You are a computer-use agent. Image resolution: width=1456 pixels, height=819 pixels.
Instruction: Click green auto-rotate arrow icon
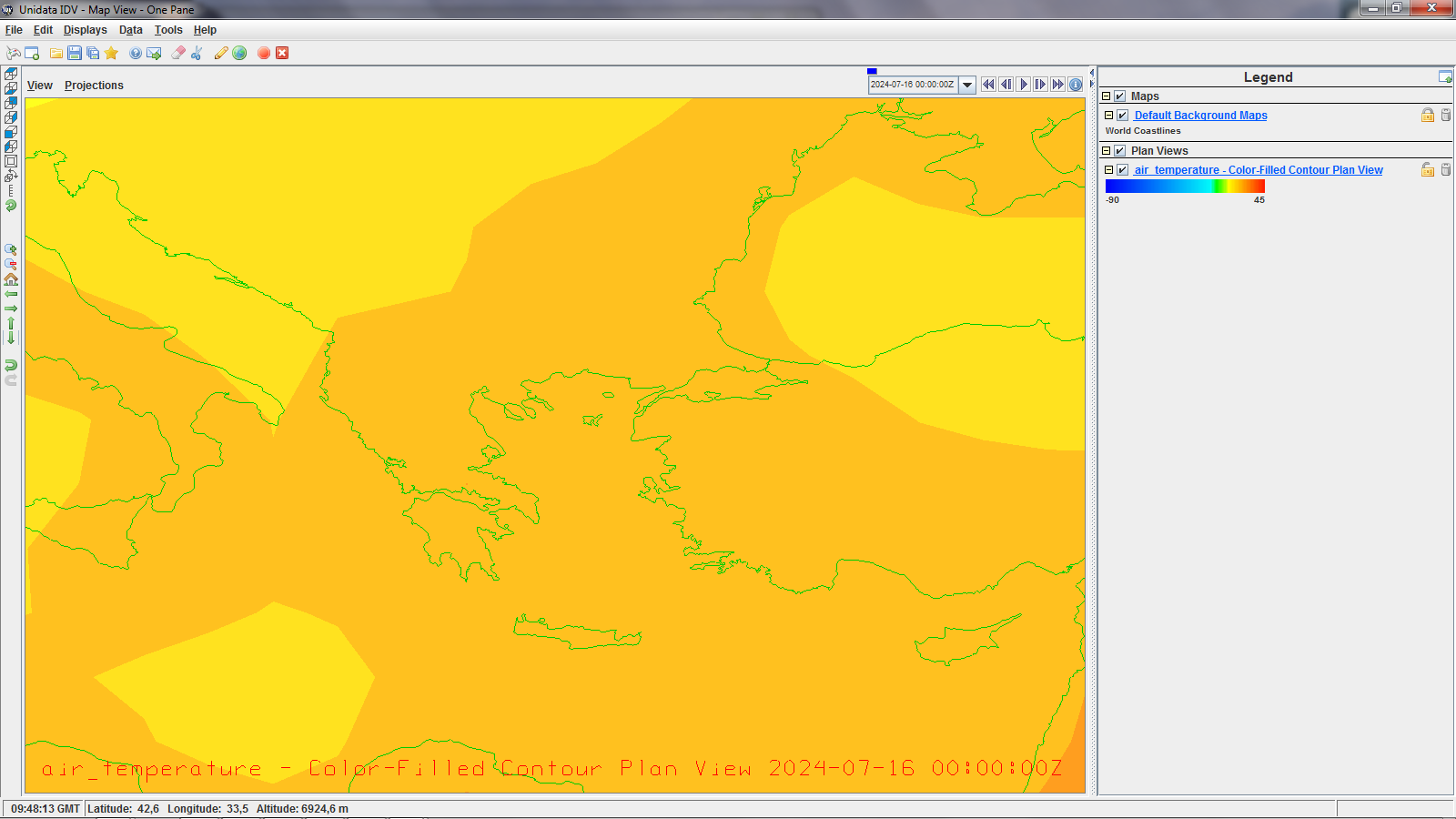pyautogui.click(x=11, y=205)
